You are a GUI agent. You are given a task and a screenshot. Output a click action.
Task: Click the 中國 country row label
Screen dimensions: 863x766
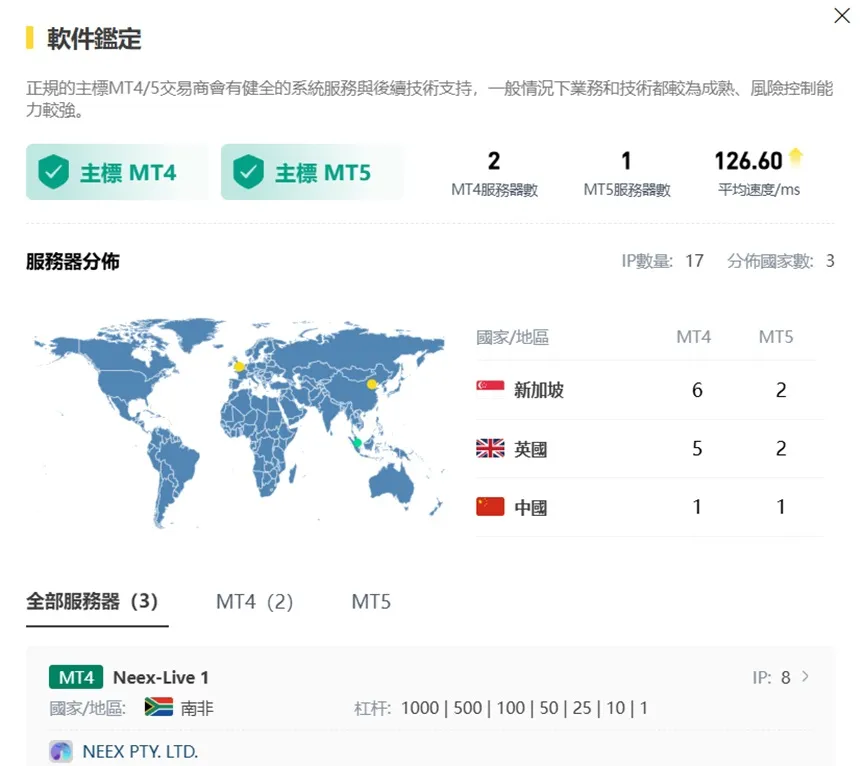point(531,507)
